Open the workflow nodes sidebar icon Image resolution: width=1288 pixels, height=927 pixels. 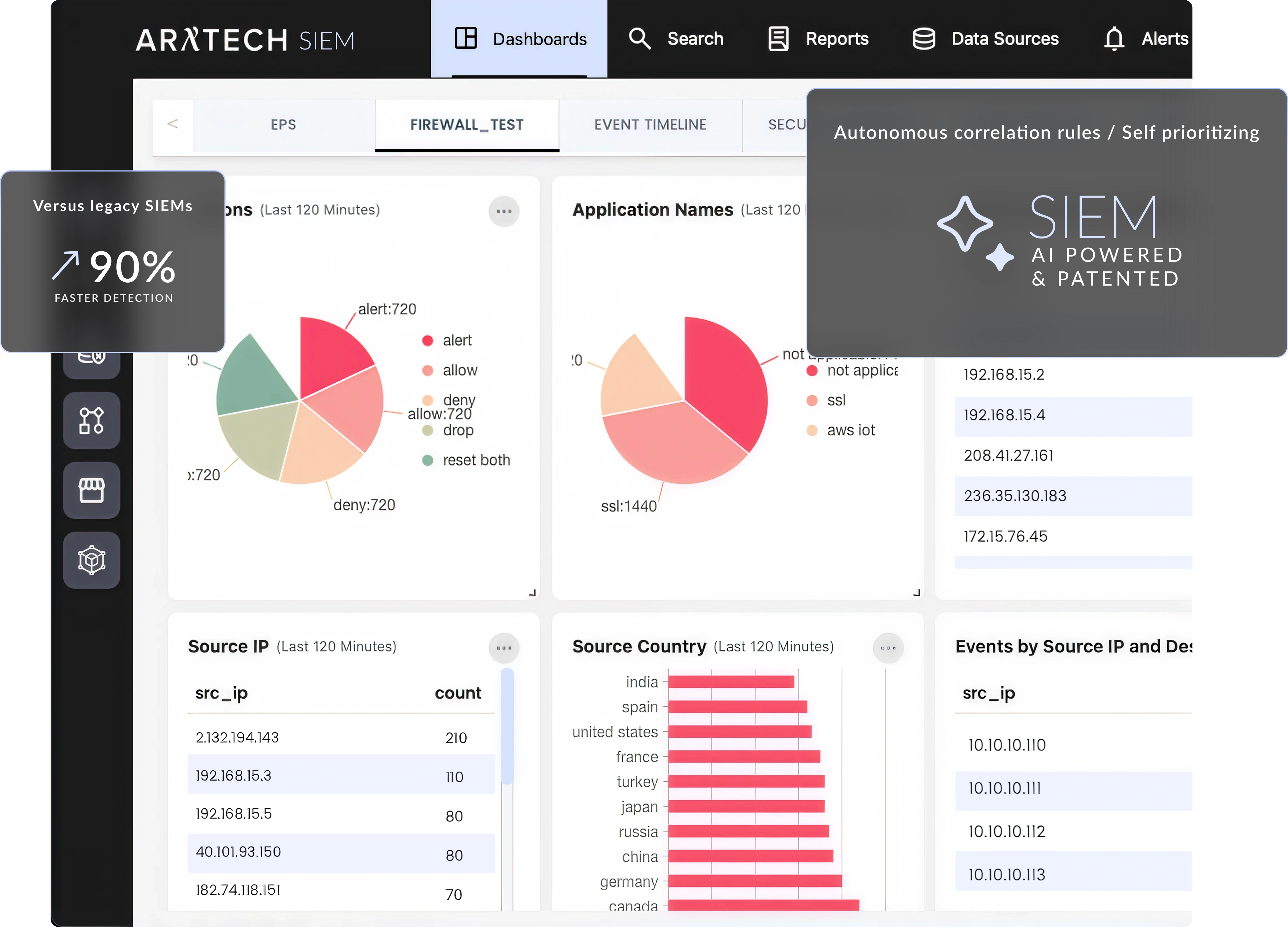91,421
